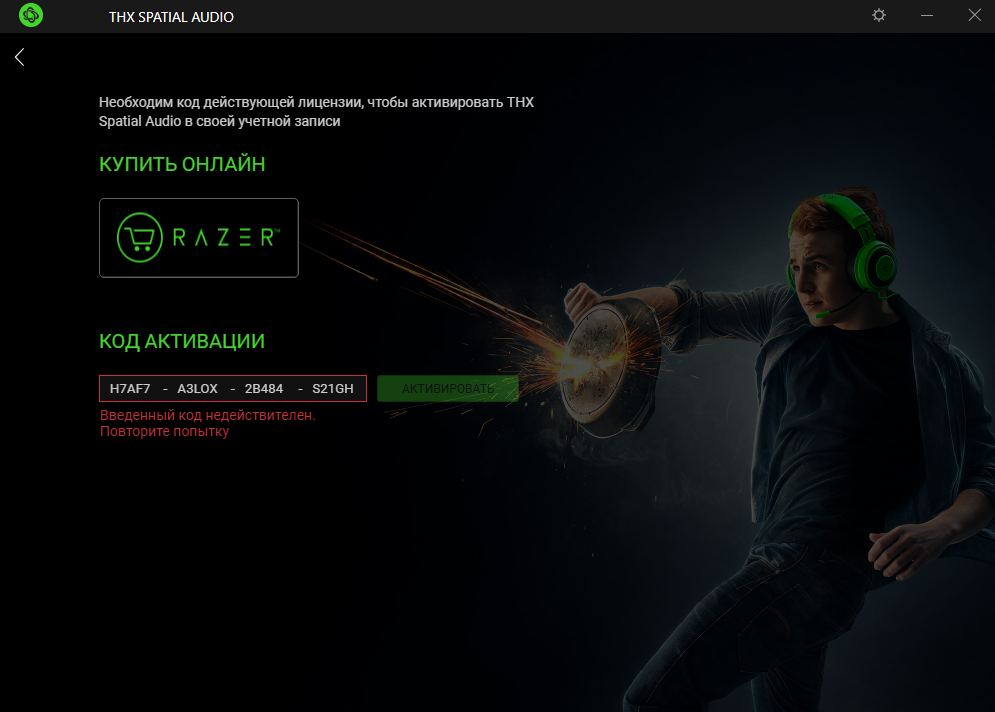995x712 pixels.
Task: Minimize the THX Spatial Audio window
Action: [x=927, y=15]
